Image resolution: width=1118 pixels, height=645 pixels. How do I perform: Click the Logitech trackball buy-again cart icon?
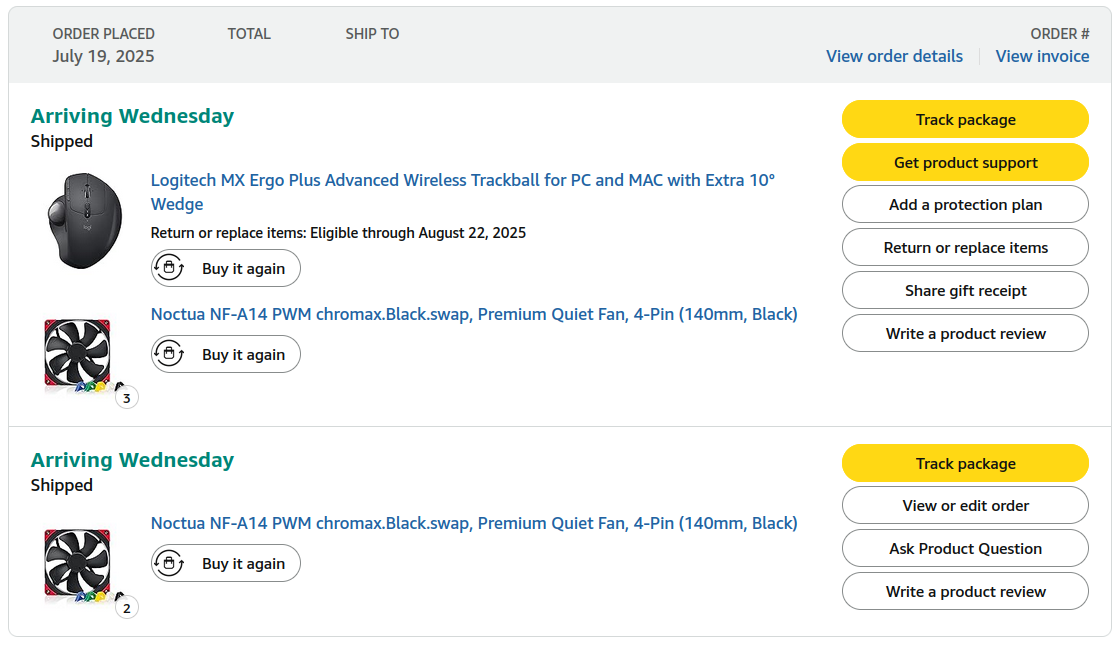coord(169,268)
